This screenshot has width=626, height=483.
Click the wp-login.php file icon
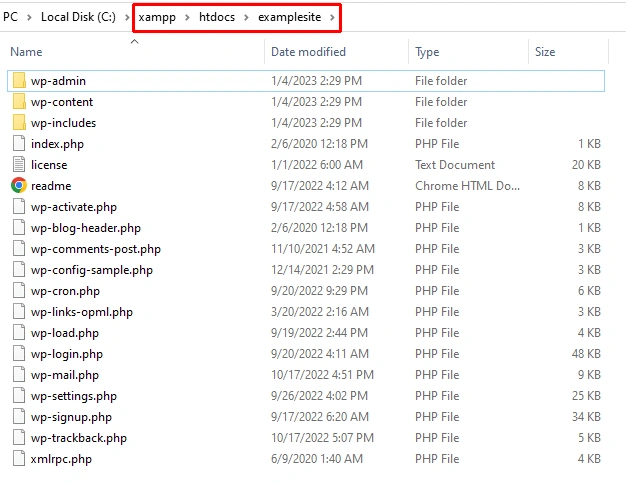19,354
